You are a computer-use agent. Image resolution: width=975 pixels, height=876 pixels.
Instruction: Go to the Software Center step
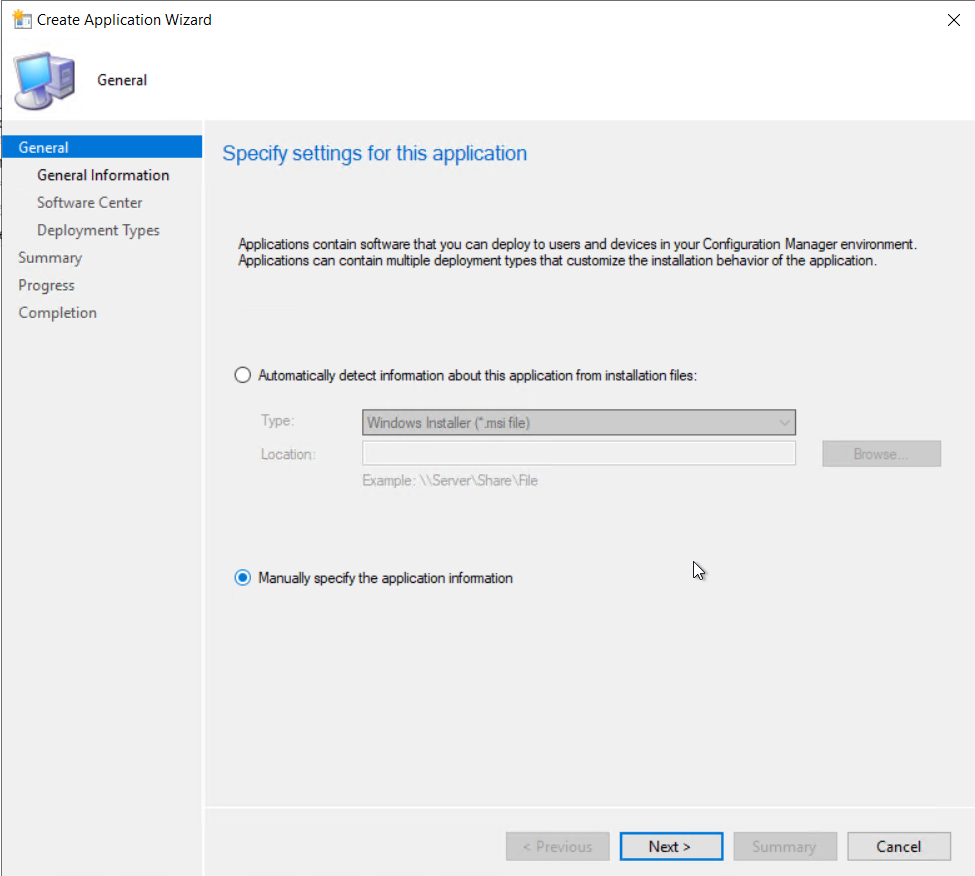point(89,202)
